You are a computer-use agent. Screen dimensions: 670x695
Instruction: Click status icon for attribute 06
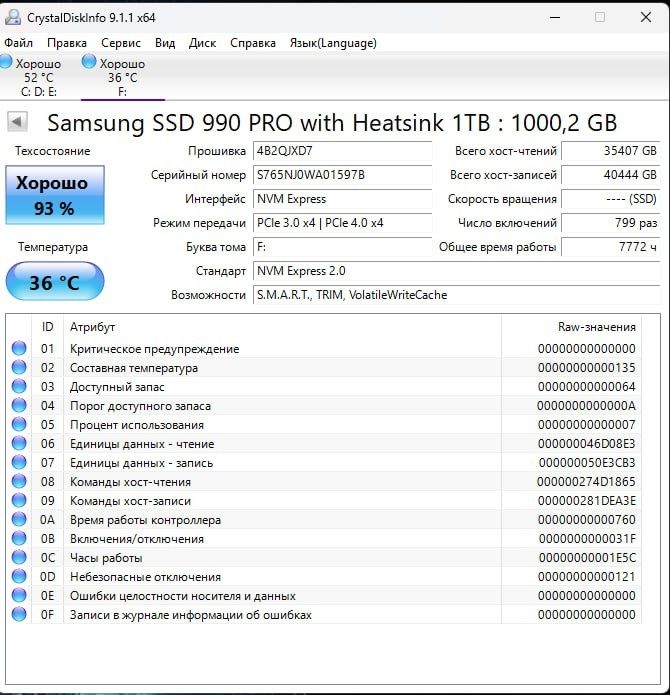(19, 443)
